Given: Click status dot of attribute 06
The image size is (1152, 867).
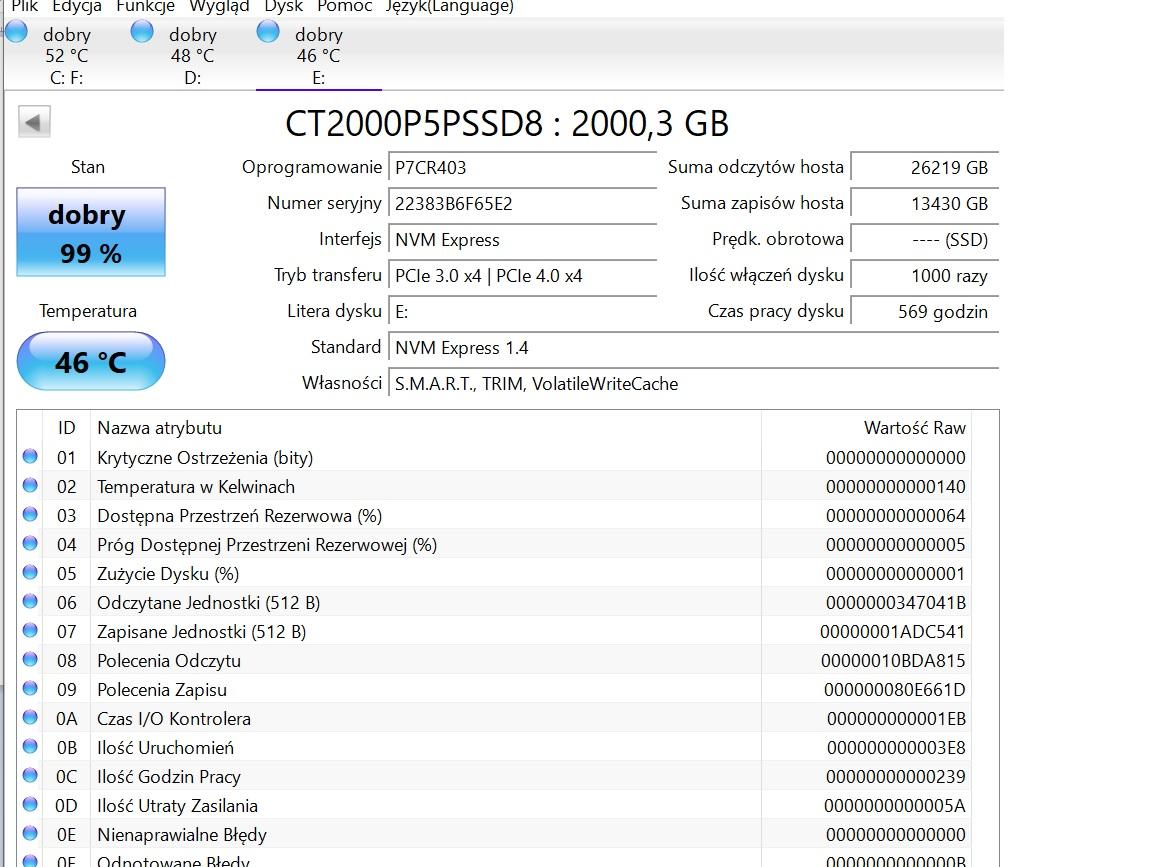Looking at the screenshot, I should tap(30, 601).
